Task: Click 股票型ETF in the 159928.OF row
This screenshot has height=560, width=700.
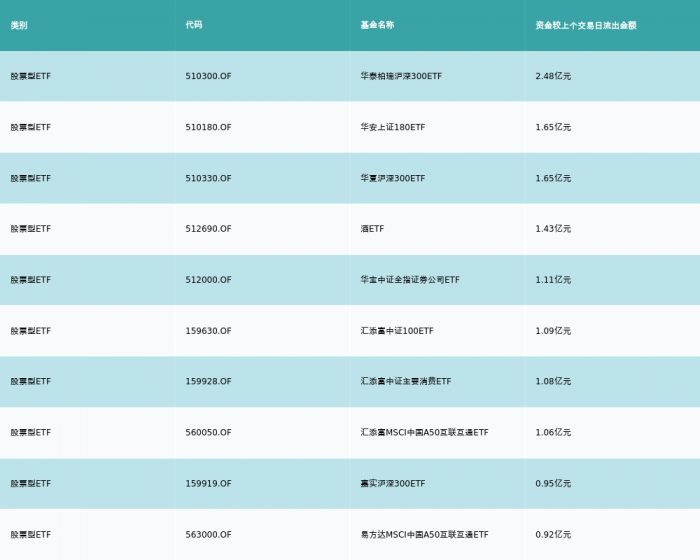Action: coord(31,381)
